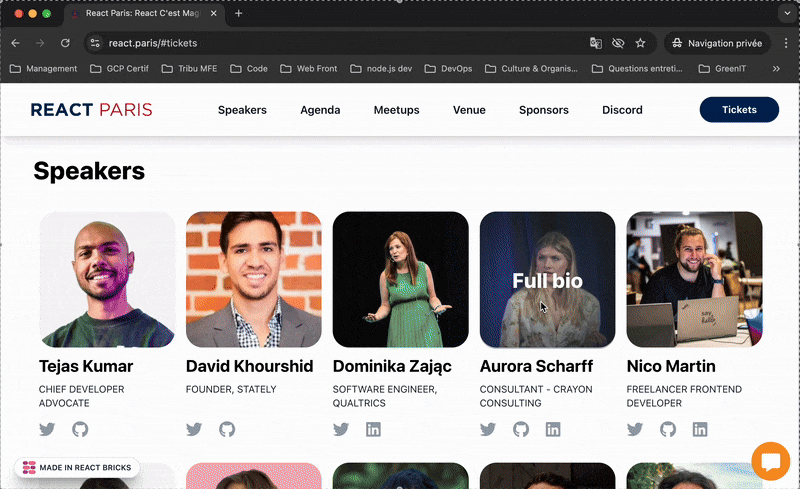Click the Tickets button
This screenshot has height=489, width=800.
[x=739, y=110]
